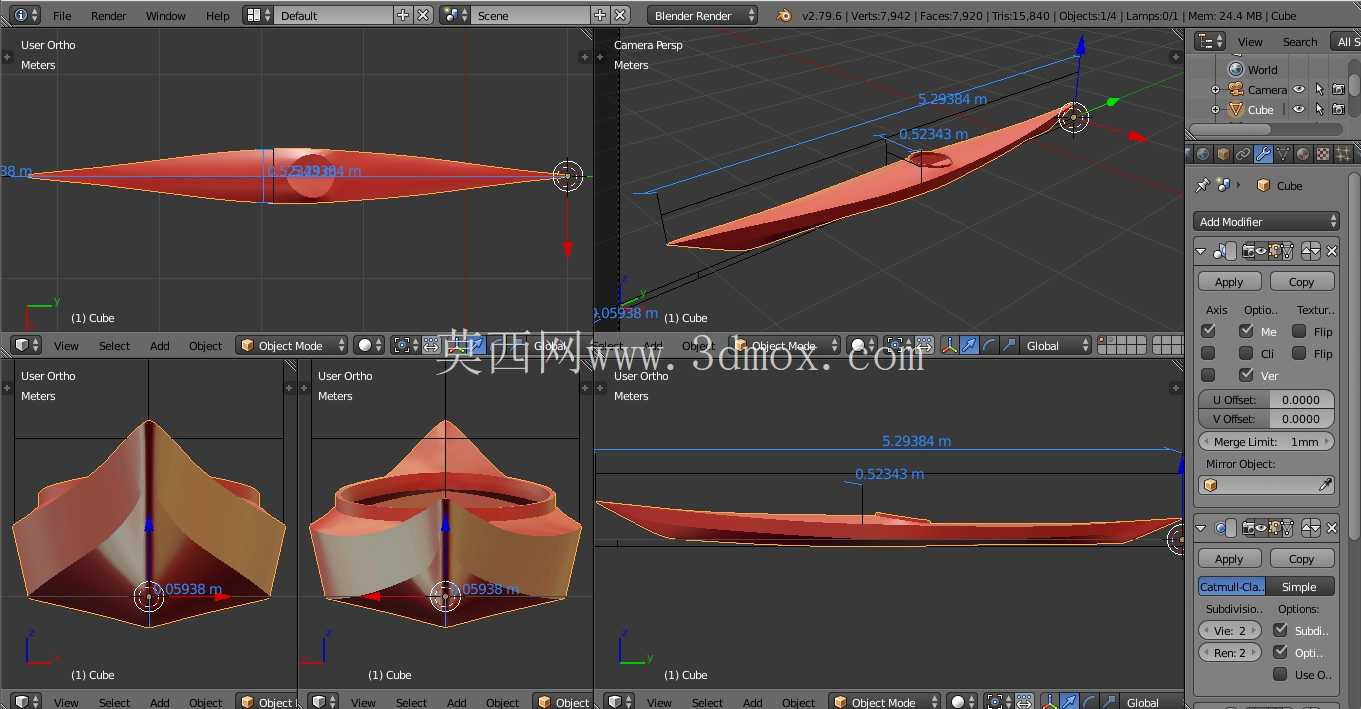Enable the Cli (Clipping) option checkbox
Viewport: 1361px width, 709px height.
point(1245,353)
